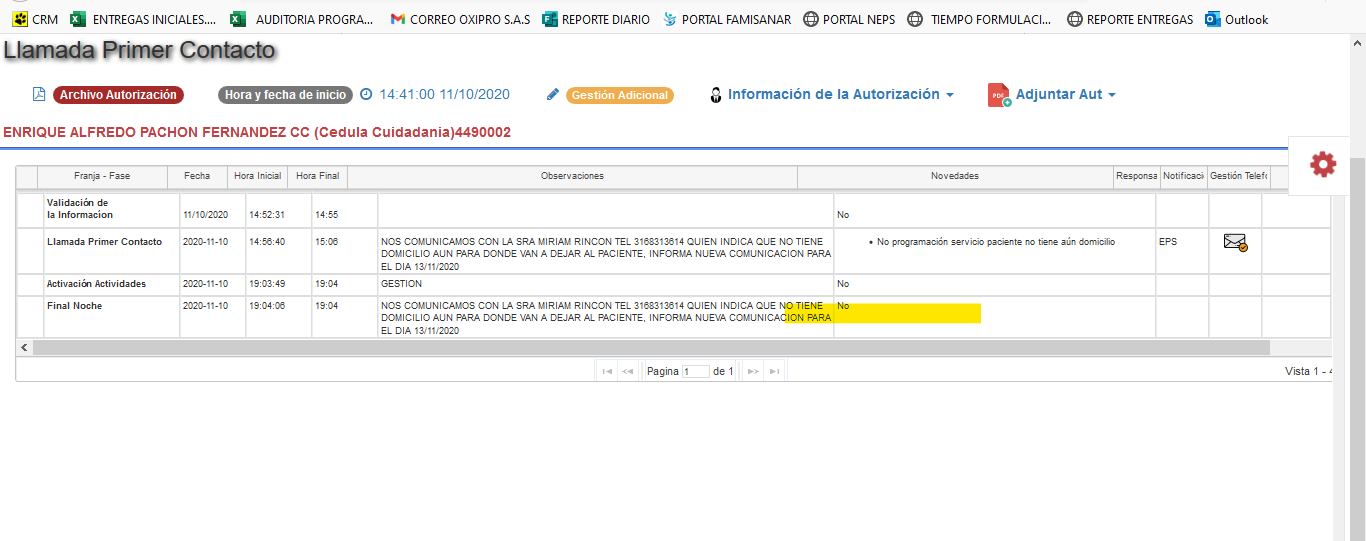Open the Outlook bookmark
Viewport: 1366px width, 541px height.
point(1237,19)
